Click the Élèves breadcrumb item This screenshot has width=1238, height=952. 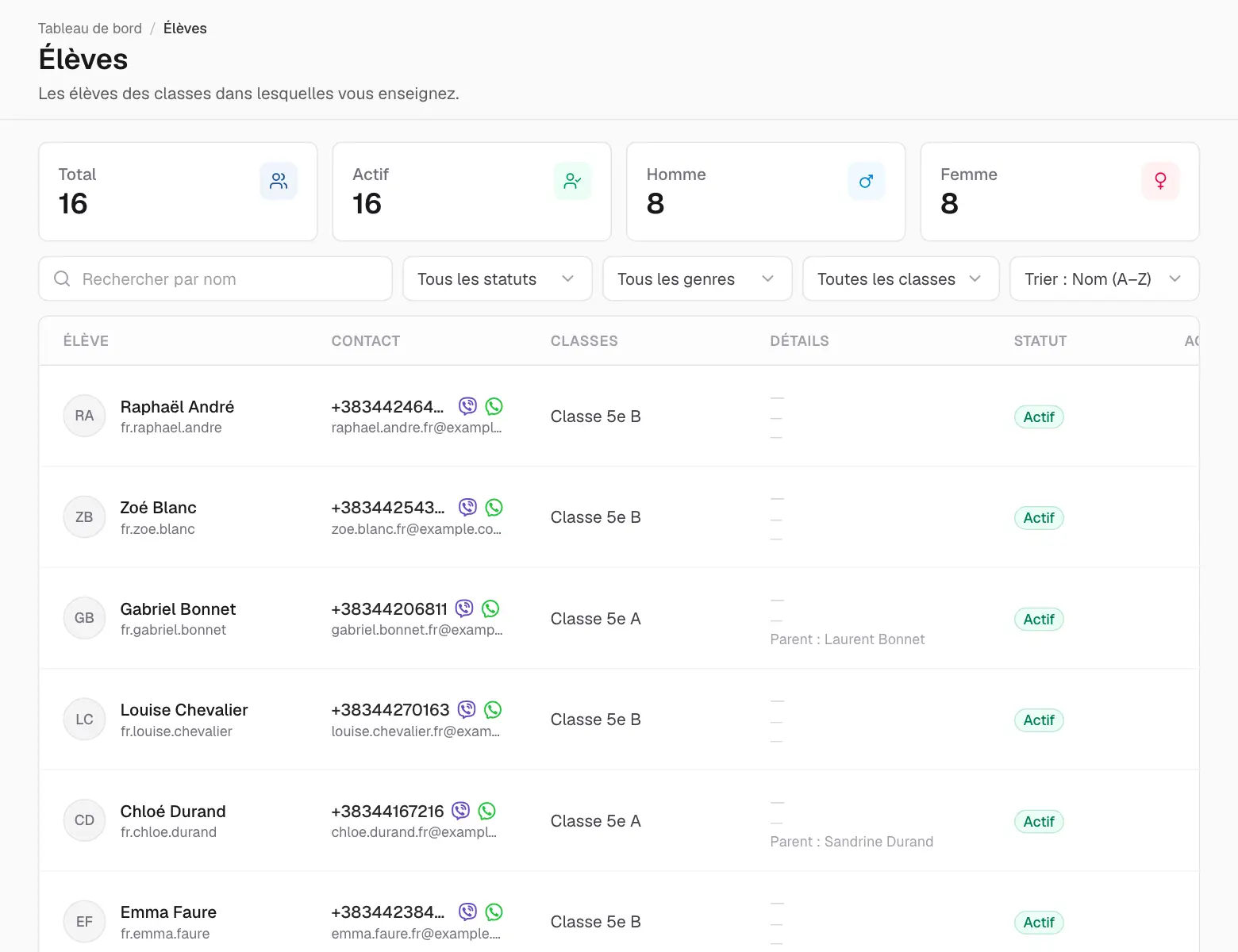[185, 29]
